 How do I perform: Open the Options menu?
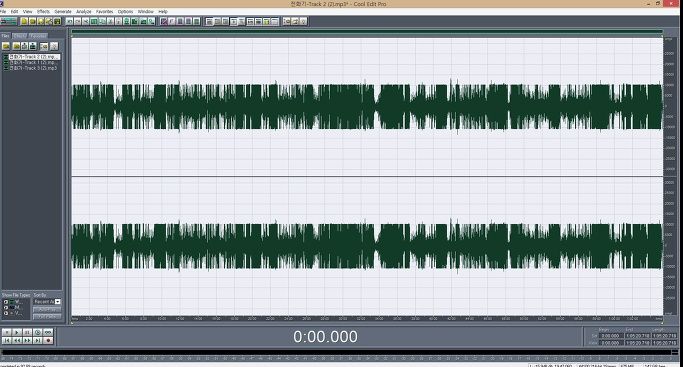[125, 11]
